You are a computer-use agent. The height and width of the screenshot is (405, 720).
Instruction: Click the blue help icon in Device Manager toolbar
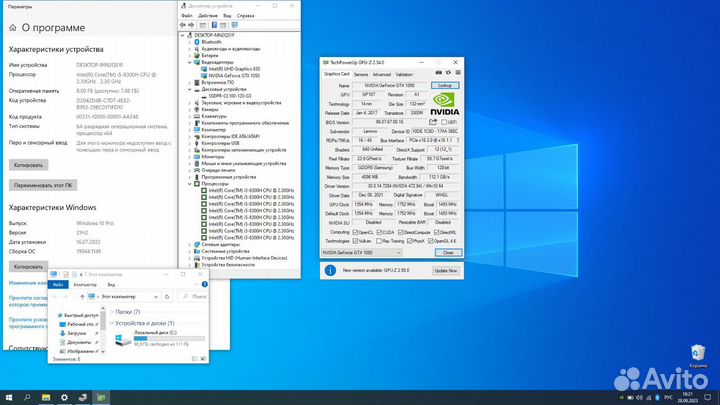[x=214, y=25]
